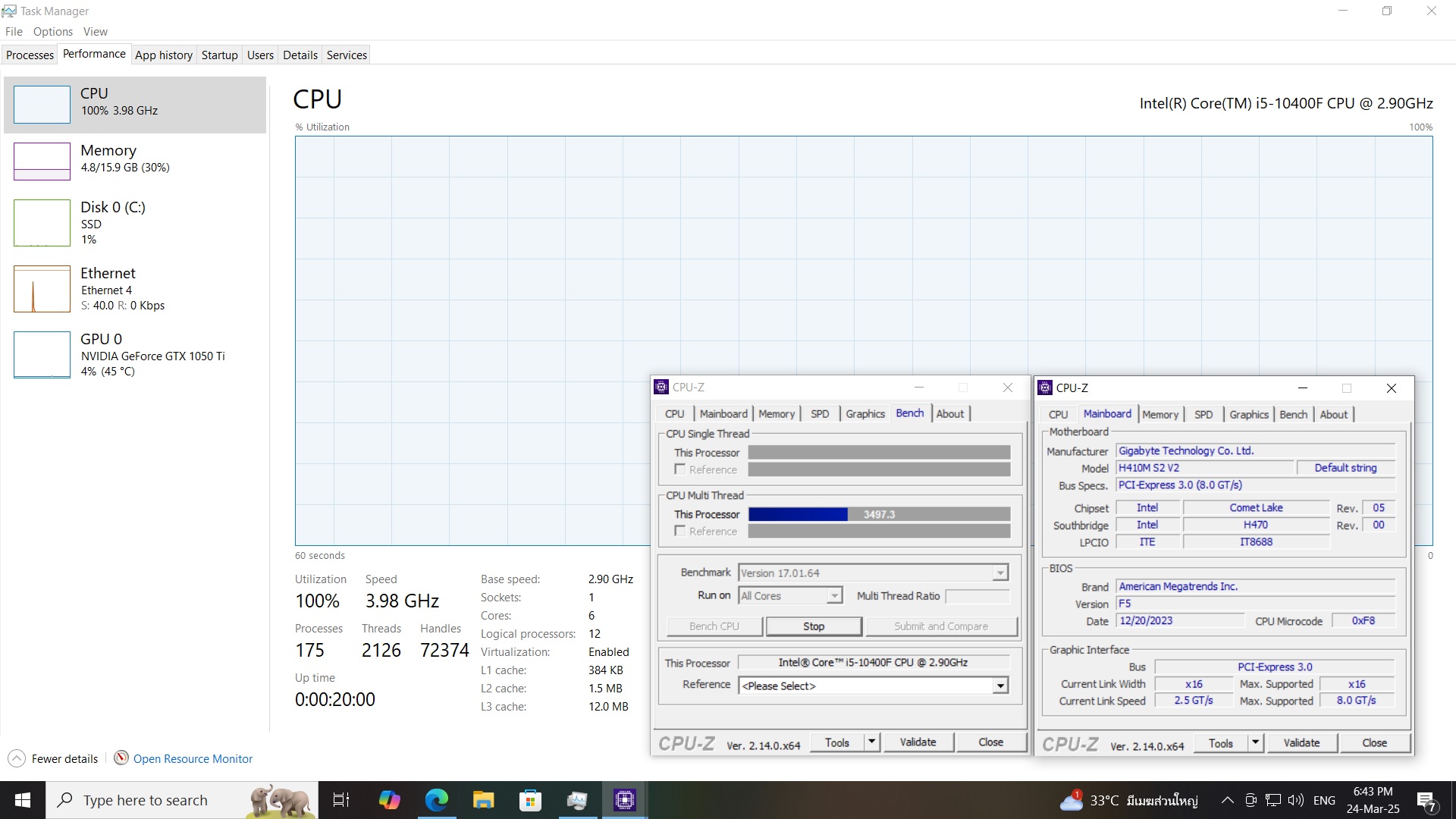Screen dimensions: 1456x819
Task: Open the Memory tab in Mainboard CPU-Z window
Action: point(1160,414)
